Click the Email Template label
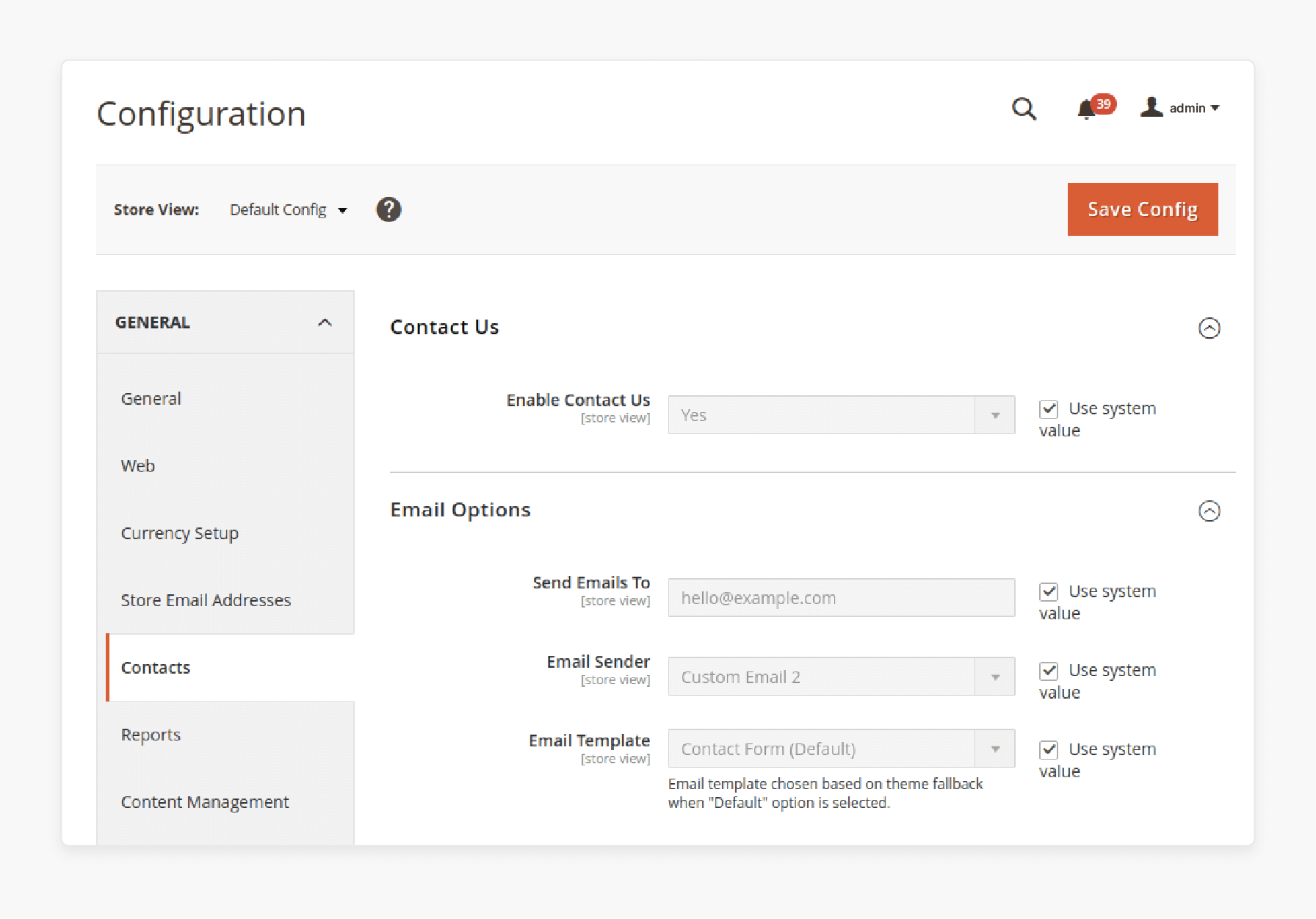This screenshot has height=919, width=1316. pyautogui.click(x=590, y=740)
